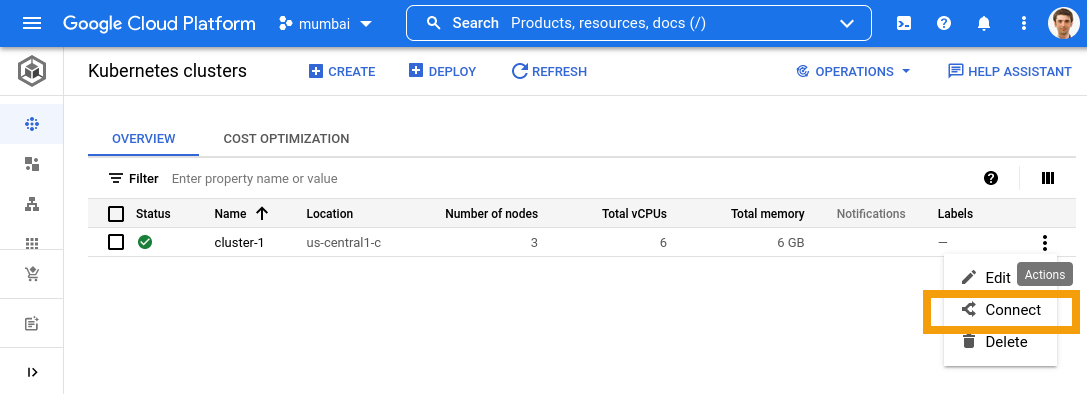1087x394 pixels.
Task: Expand the collapsed sidebar with the arrow icon
Action: coord(32,372)
